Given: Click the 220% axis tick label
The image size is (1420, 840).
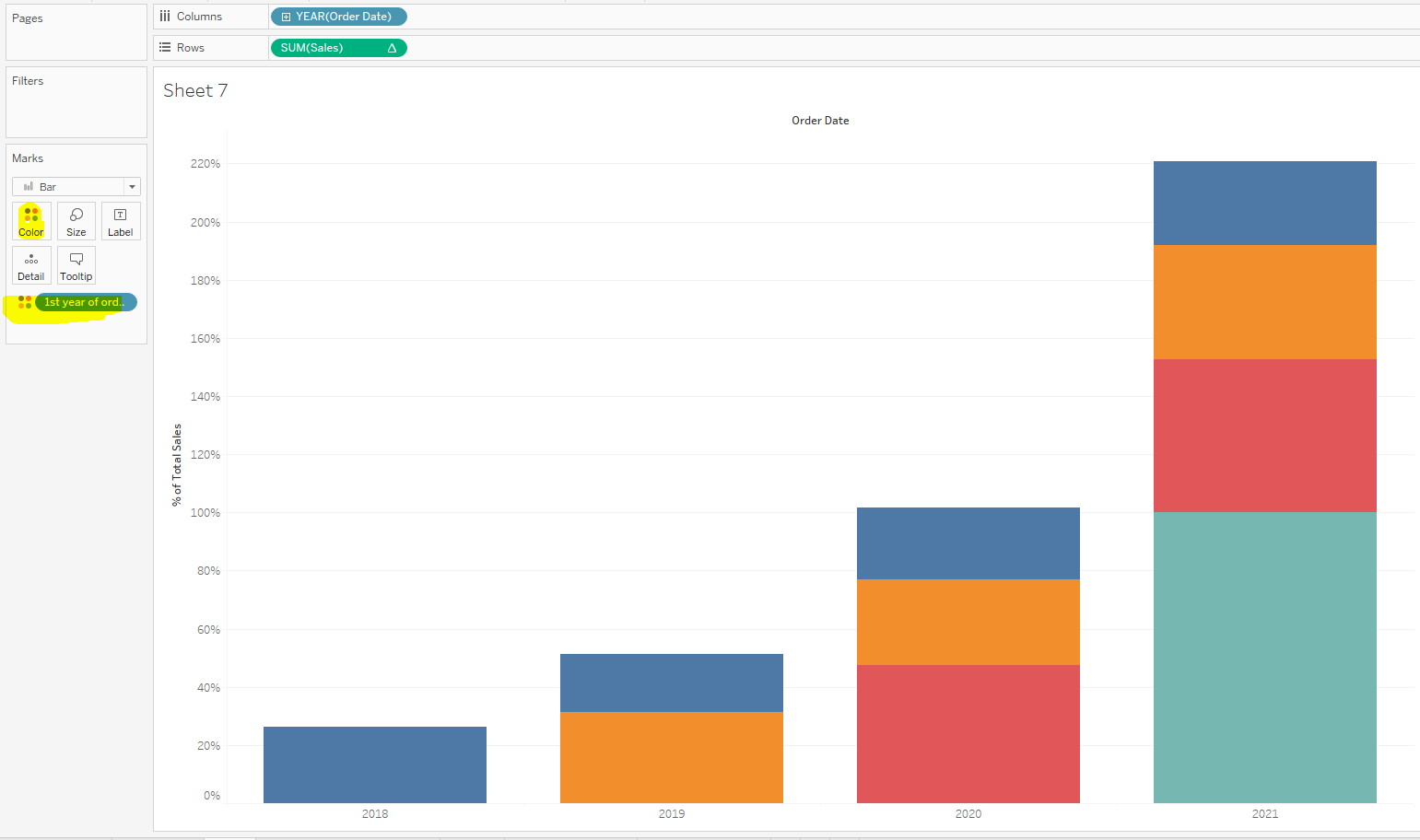Looking at the screenshot, I should [205, 164].
